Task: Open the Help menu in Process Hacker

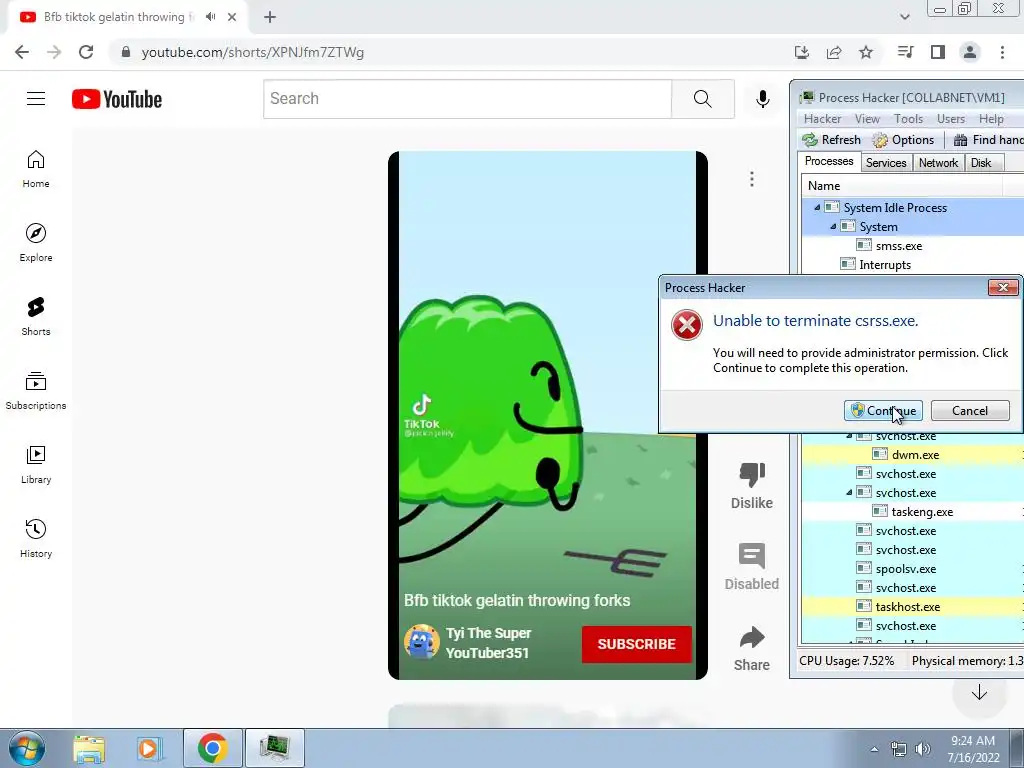Action: pos(991,119)
